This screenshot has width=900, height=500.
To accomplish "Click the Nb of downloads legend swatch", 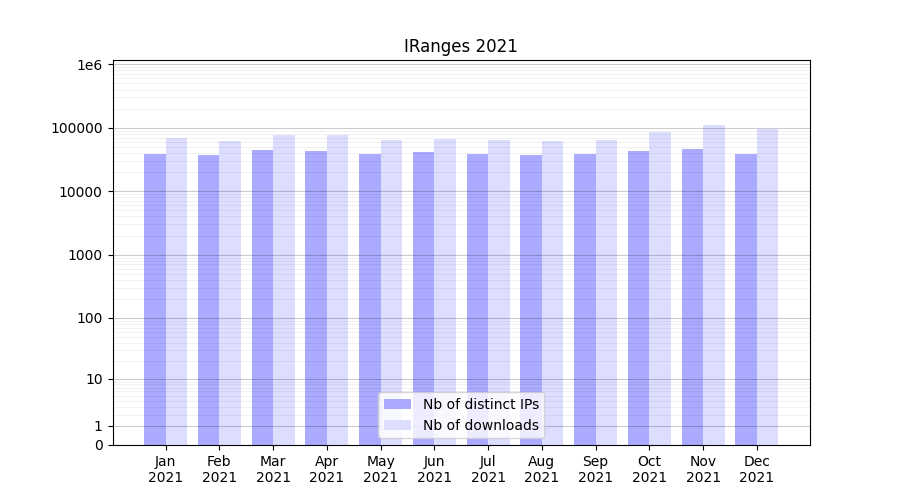I will coord(397,425).
